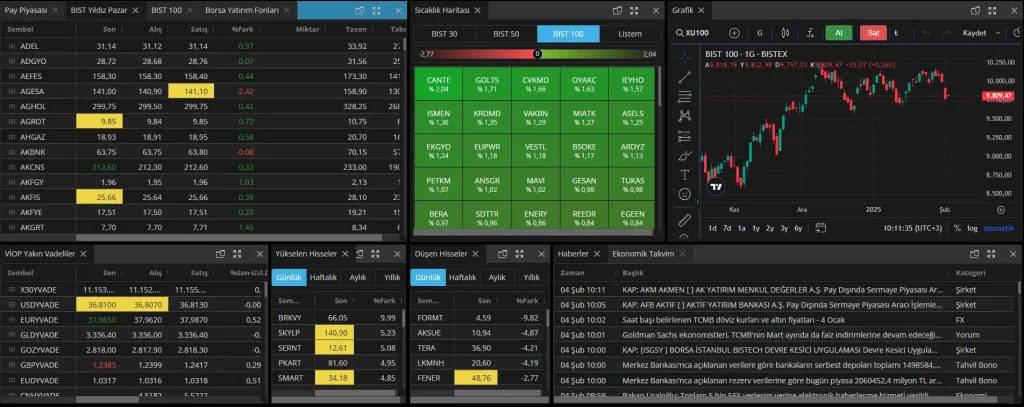Pop out the Grafik panel window

(x=975, y=10)
